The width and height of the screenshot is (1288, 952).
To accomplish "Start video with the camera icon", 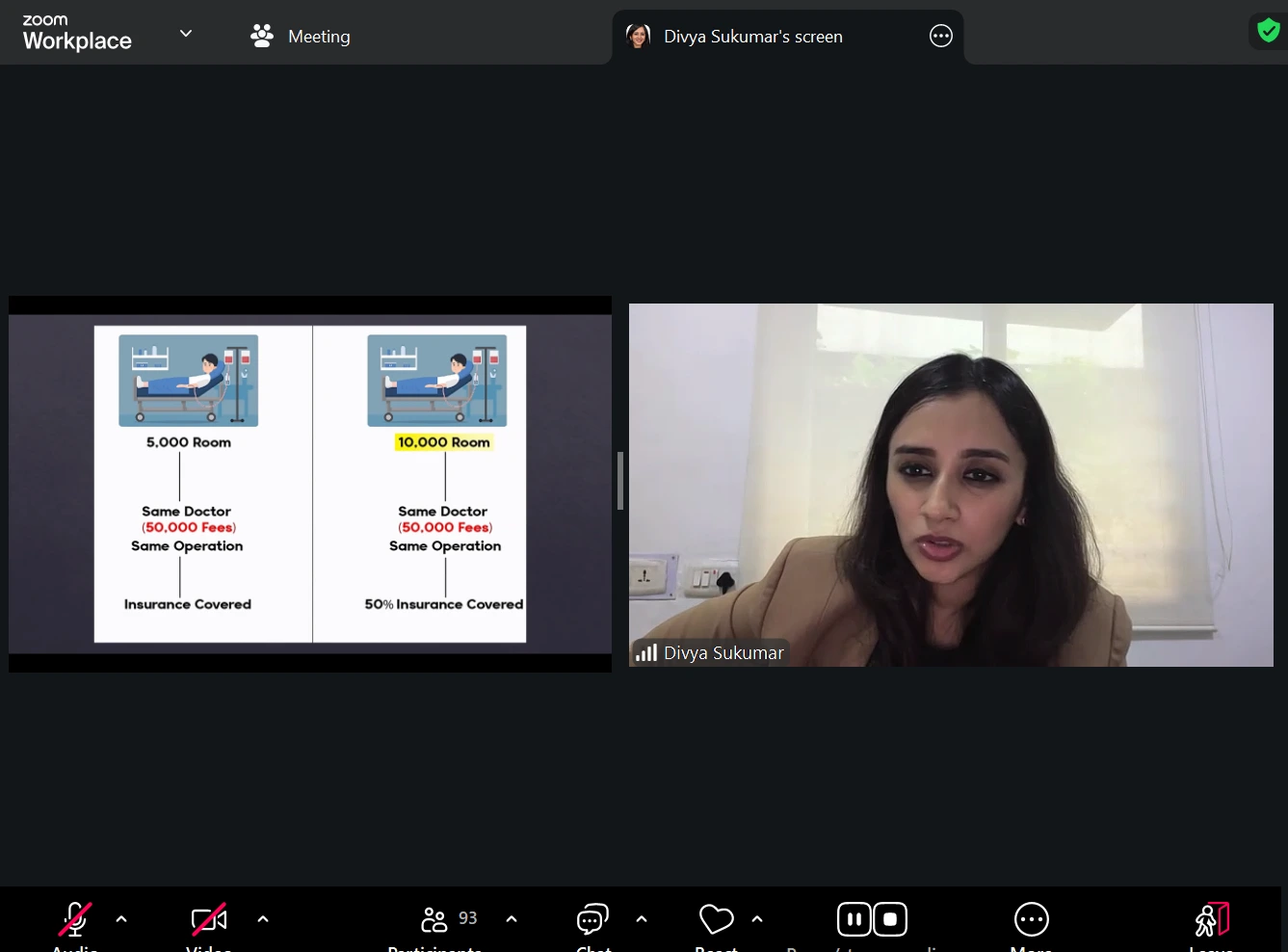I will tap(209, 919).
